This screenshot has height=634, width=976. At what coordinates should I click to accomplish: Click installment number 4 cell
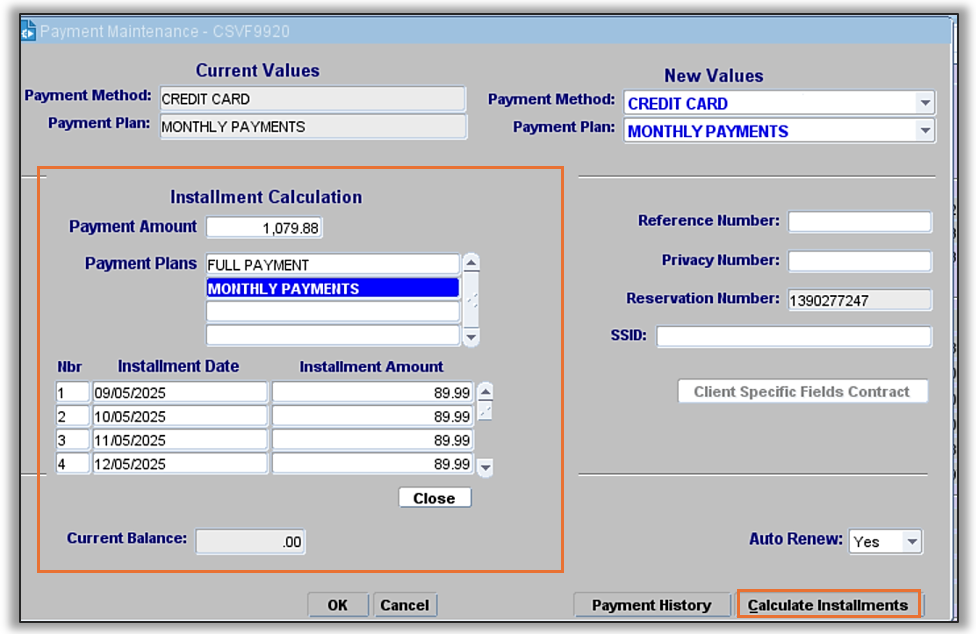[x=72, y=464]
